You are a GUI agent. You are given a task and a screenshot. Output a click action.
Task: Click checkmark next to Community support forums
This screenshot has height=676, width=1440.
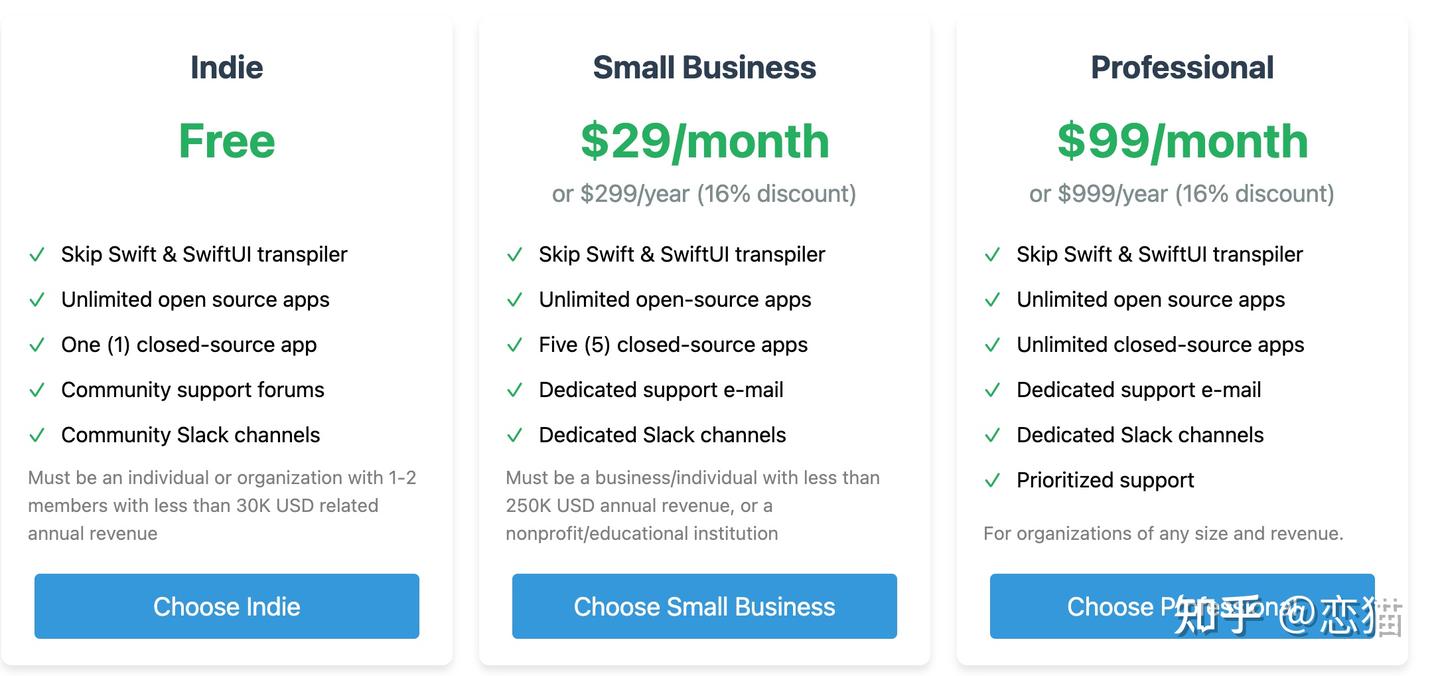(x=37, y=390)
